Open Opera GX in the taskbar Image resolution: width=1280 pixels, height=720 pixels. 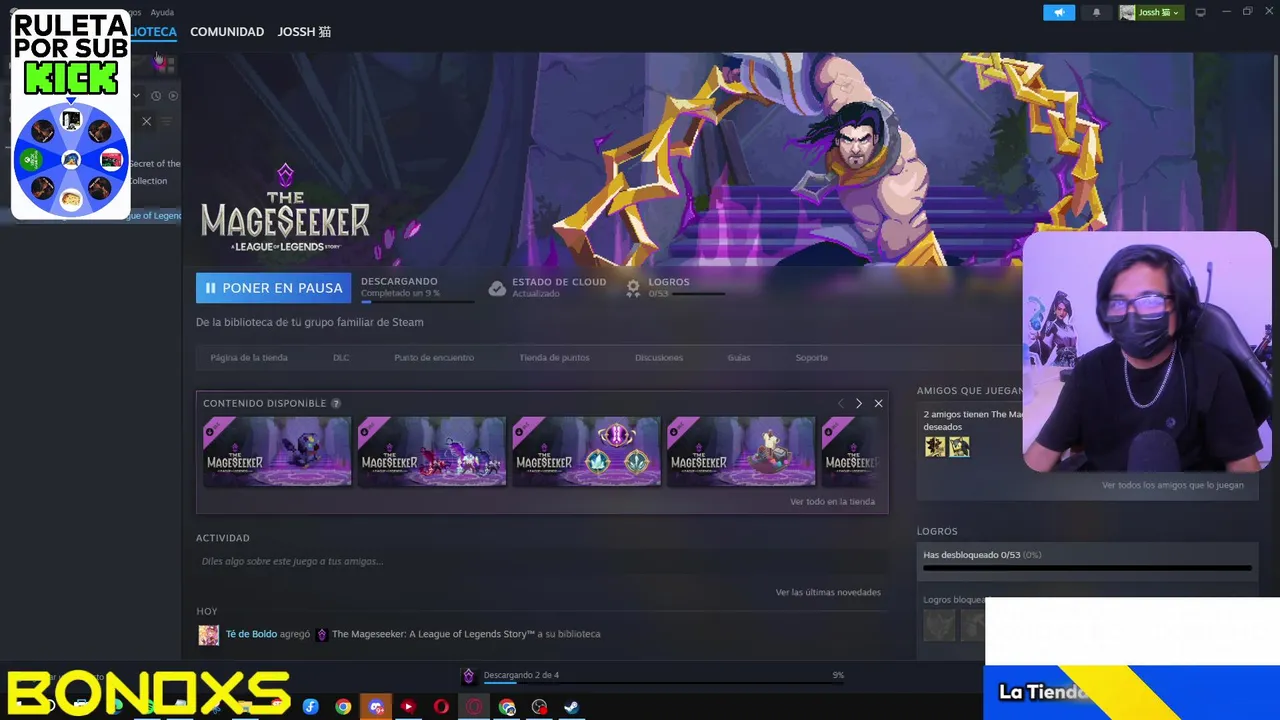(x=474, y=707)
